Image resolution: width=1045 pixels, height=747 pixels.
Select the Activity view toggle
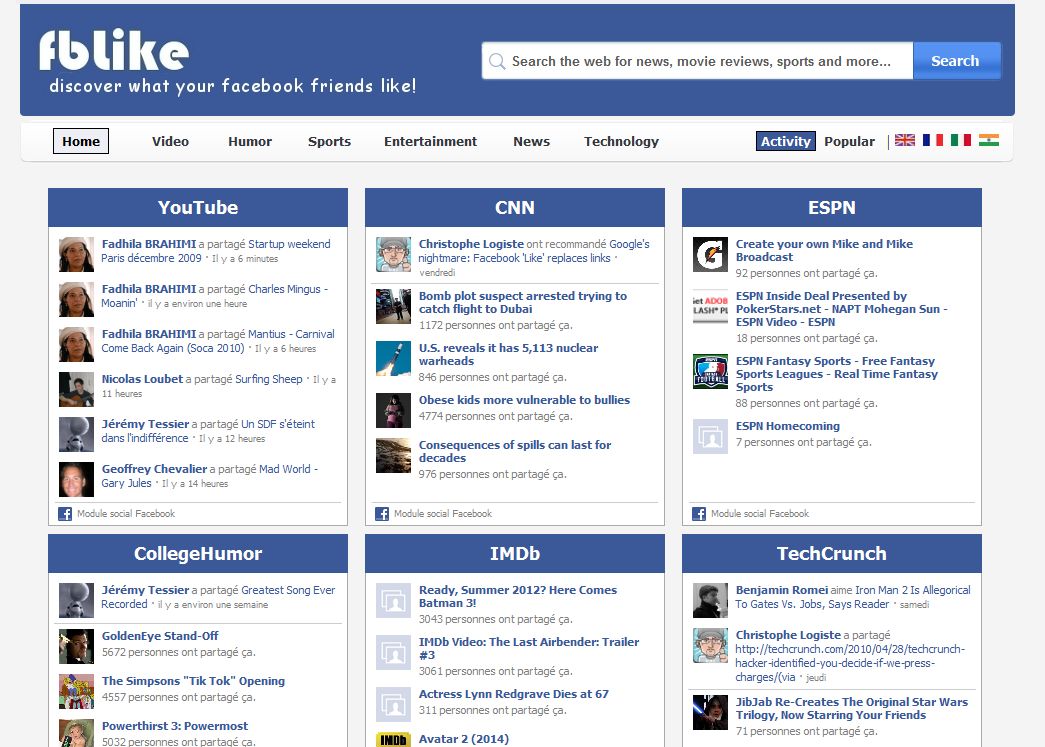coord(786,141)
